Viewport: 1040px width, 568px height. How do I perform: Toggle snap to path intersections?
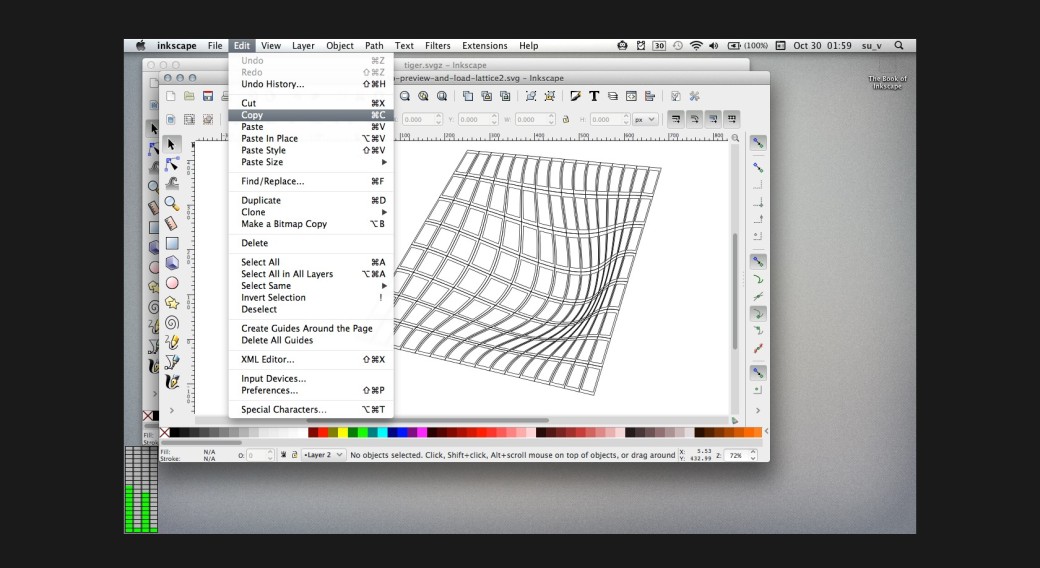(x=757, y=297)
